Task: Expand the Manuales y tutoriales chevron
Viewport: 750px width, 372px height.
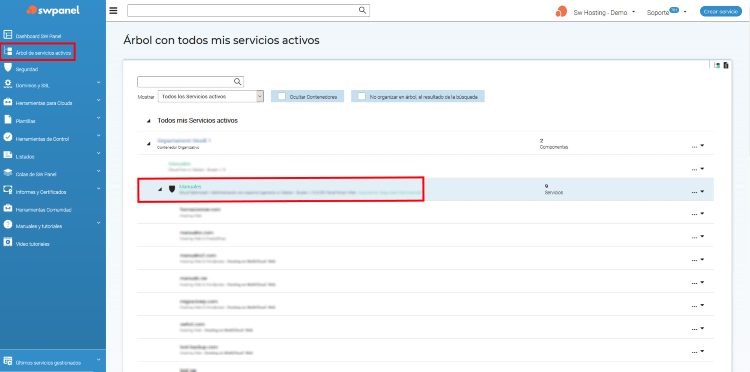Action: pos(99,223)
